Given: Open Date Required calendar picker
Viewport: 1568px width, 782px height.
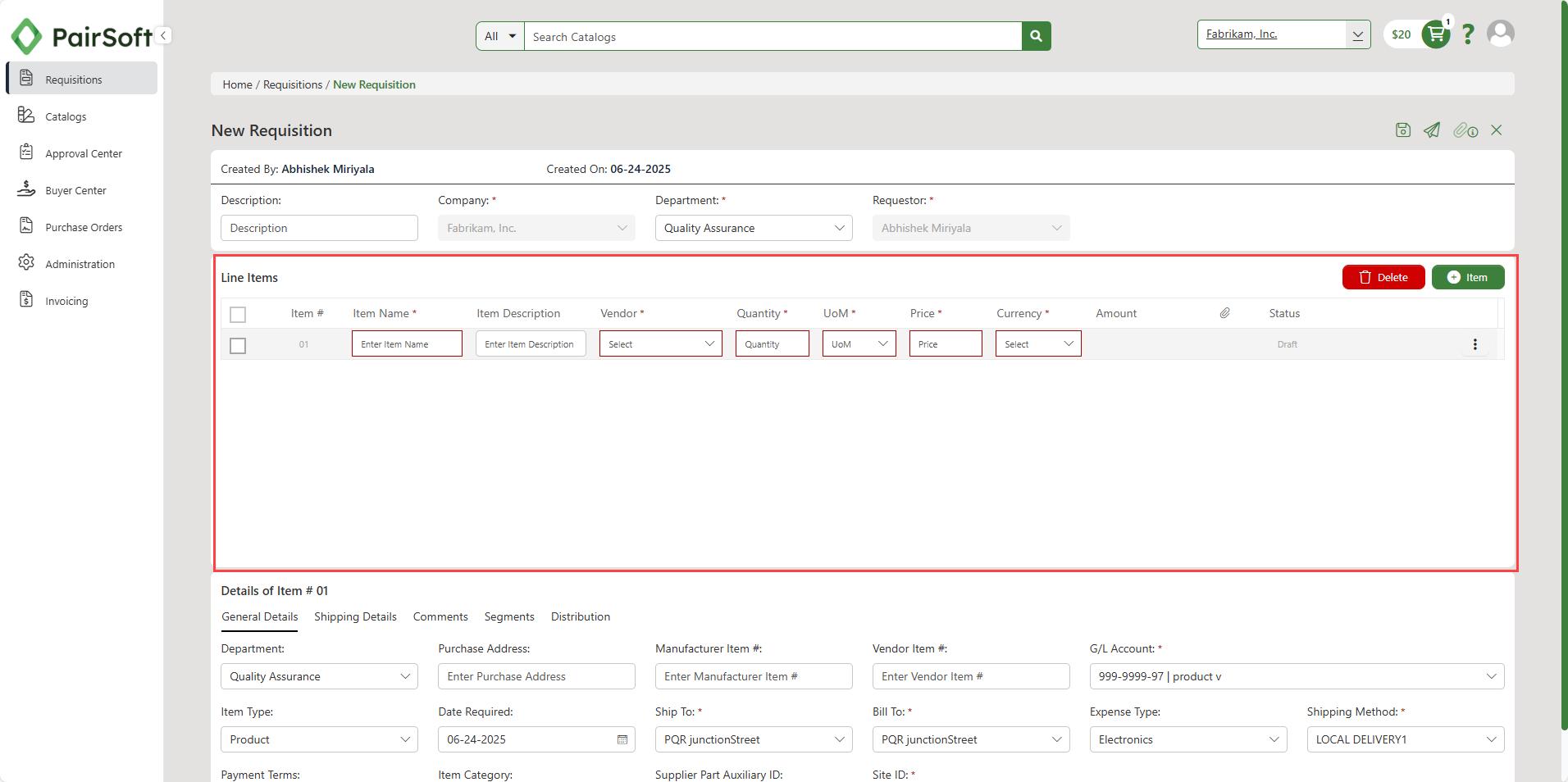Looking at the screenshot, I should tap(622, 739).
